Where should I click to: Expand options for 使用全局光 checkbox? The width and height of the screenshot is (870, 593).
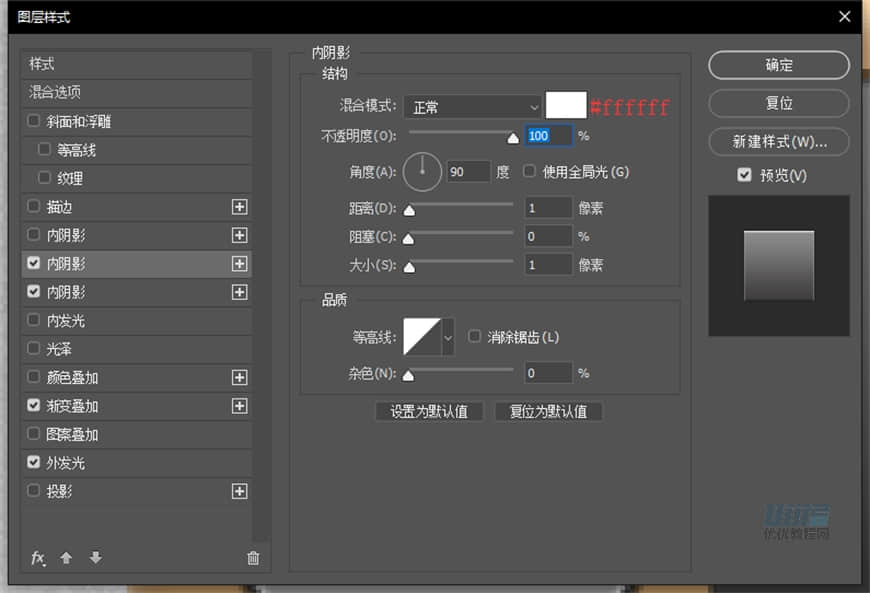pos(528,172)
